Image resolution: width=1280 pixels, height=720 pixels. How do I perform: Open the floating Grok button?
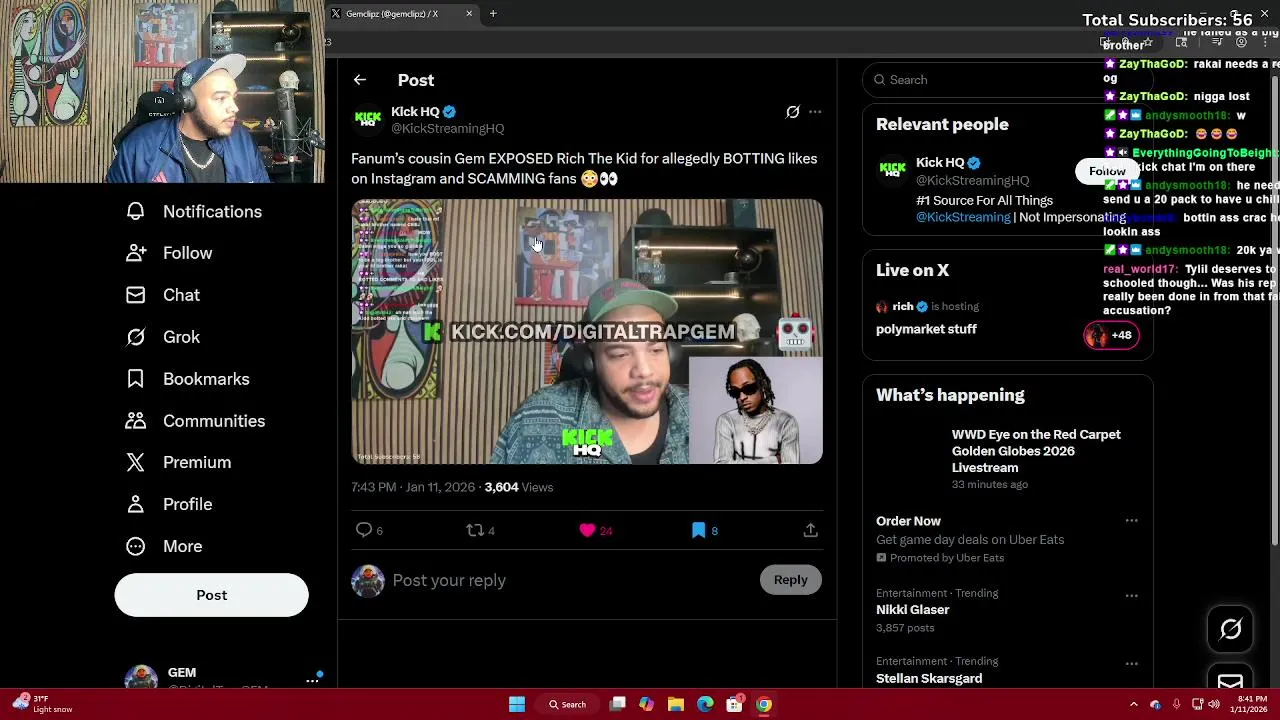[1230, 629]
